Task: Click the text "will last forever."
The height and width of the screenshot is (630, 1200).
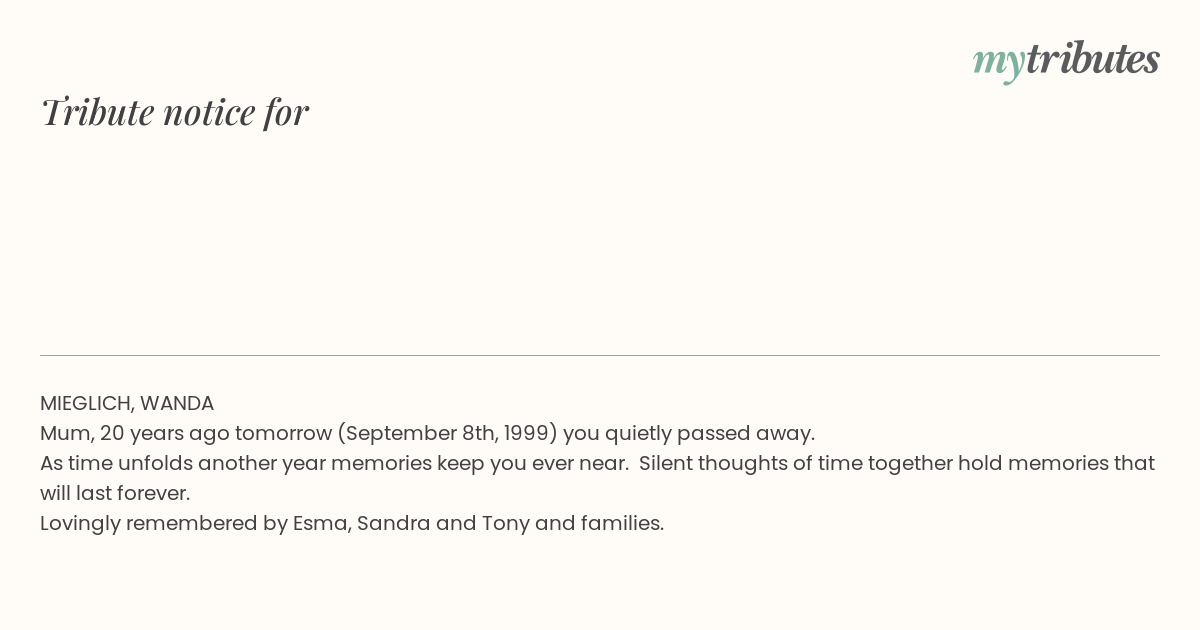Action: pos(115,493)
